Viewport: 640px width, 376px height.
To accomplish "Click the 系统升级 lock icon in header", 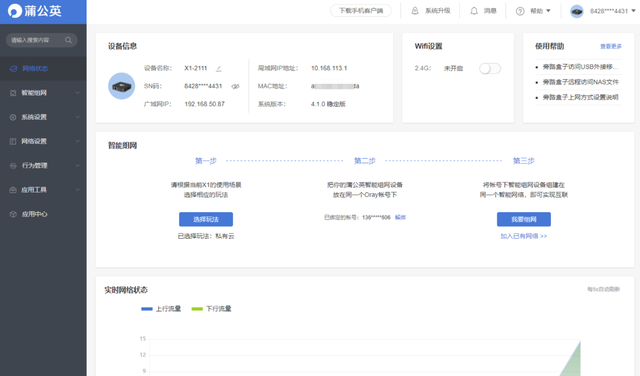I will (x=415, y=11).
